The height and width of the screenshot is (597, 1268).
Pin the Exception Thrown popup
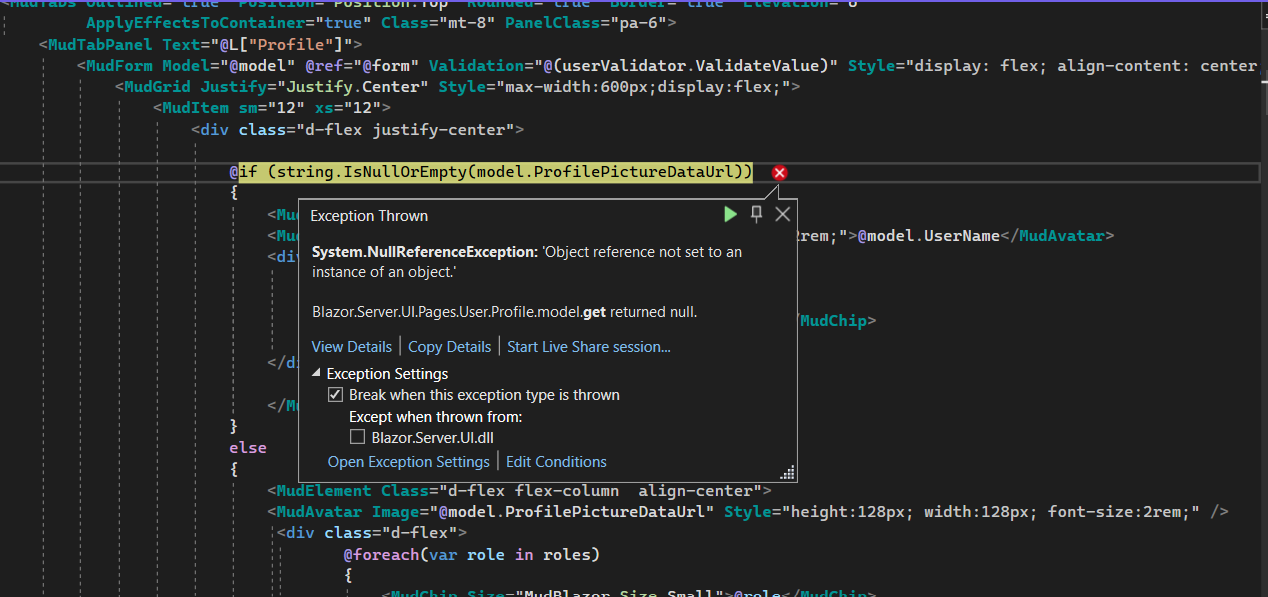pyautogui.click(x=756, y=213)
